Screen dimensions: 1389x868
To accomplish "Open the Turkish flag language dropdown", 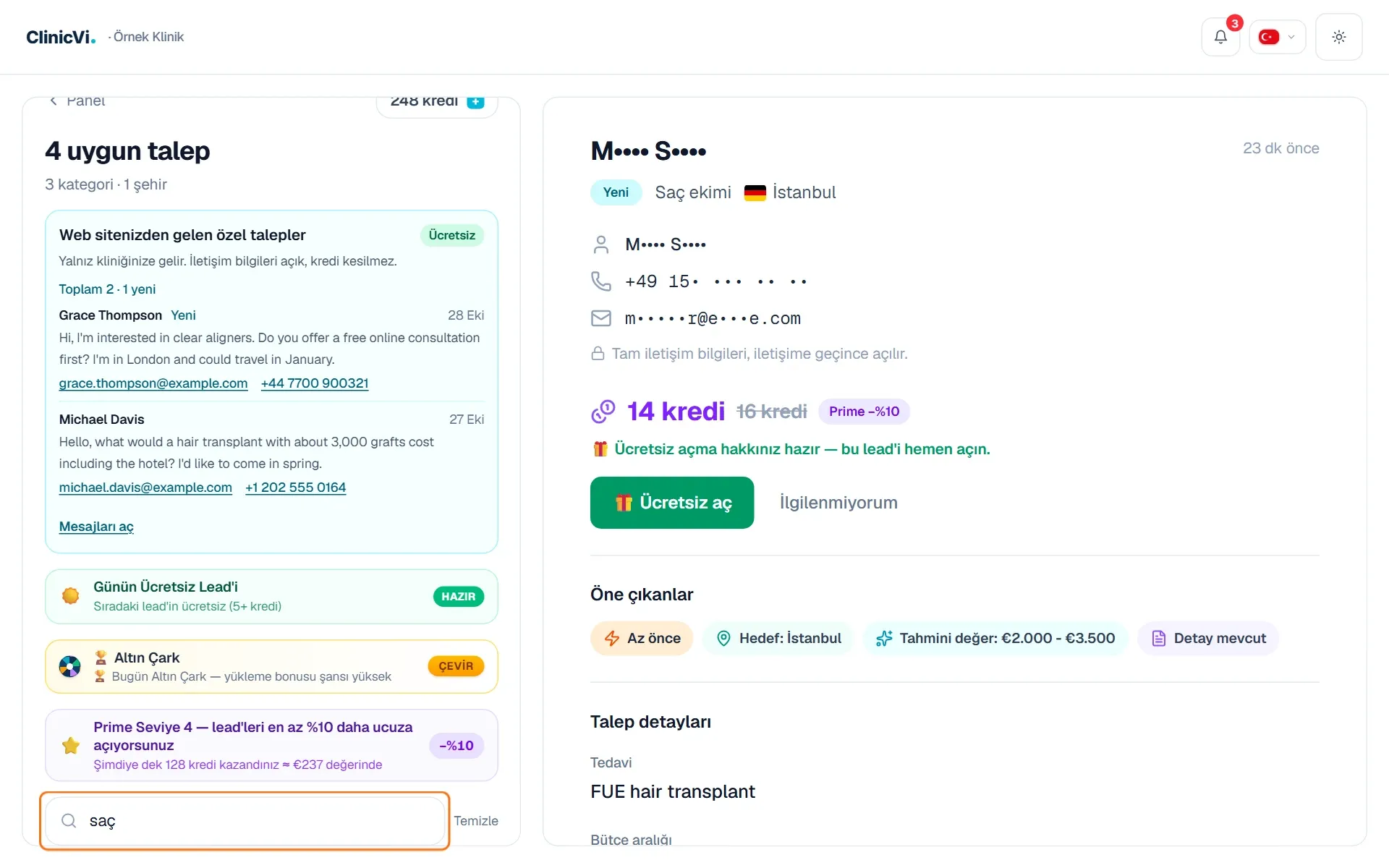I will coord(1277,37).
